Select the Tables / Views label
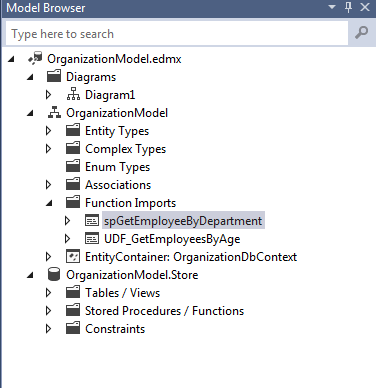 (122, 293)
